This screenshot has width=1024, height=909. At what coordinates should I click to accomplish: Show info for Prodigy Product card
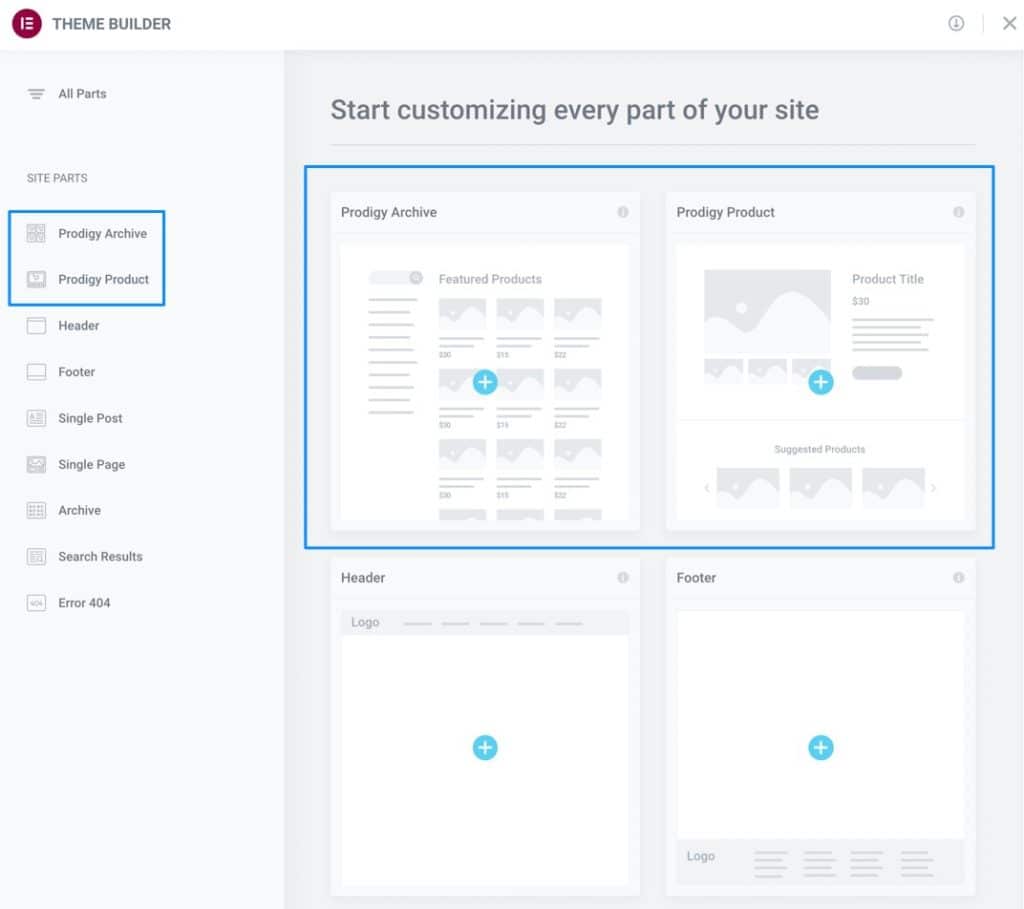(959, 212)
